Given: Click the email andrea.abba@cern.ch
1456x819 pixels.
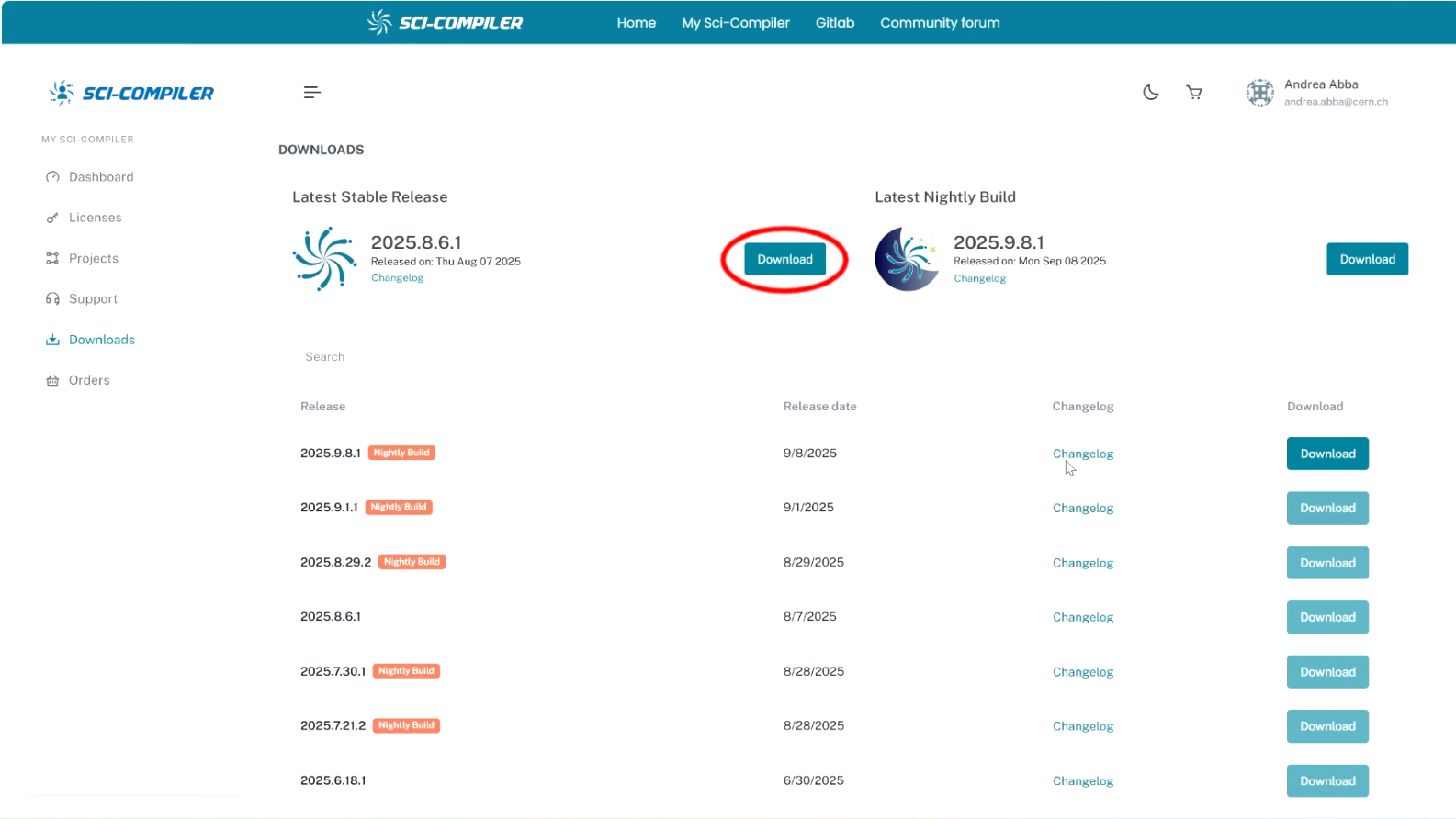Looking at the screenshot, I should (1336, 102).
